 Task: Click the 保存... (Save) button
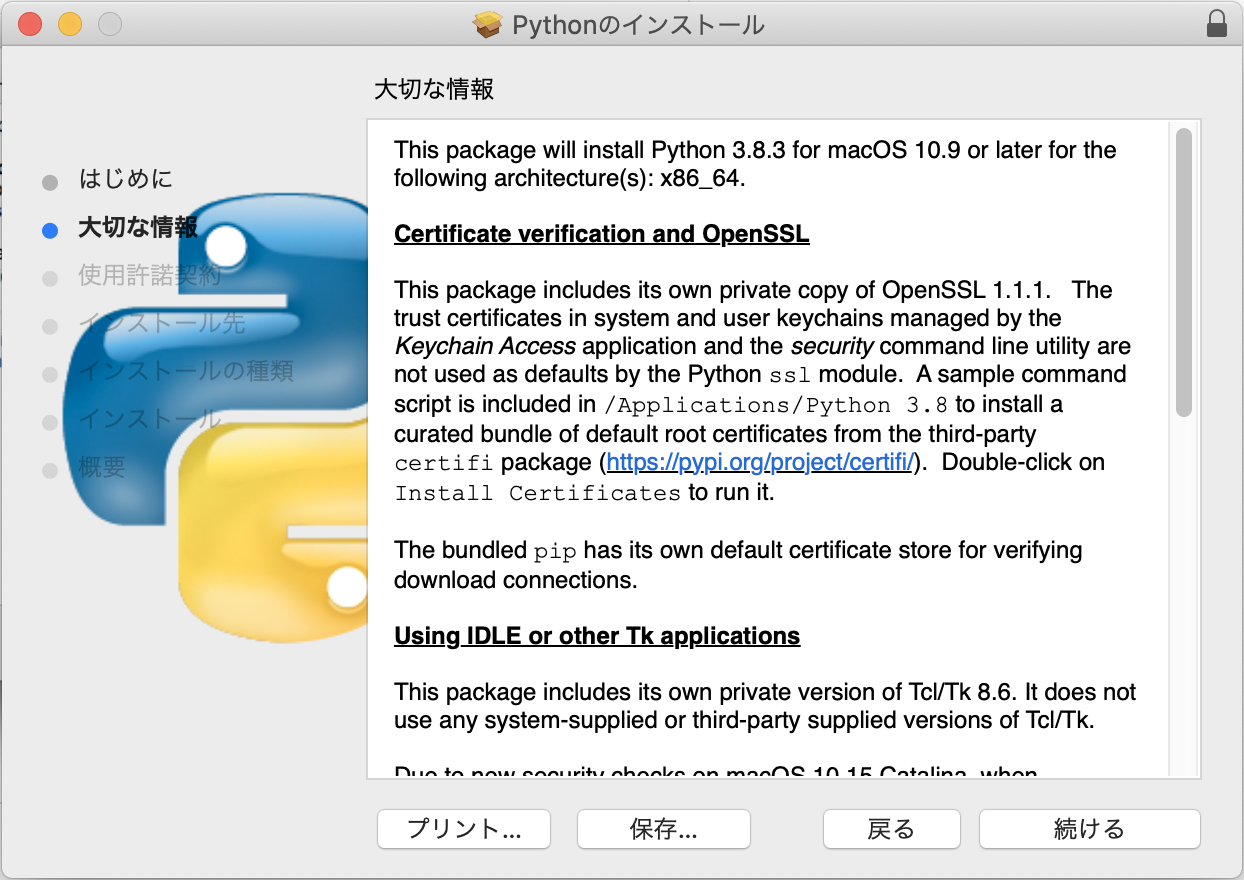(x=663, y=829)
